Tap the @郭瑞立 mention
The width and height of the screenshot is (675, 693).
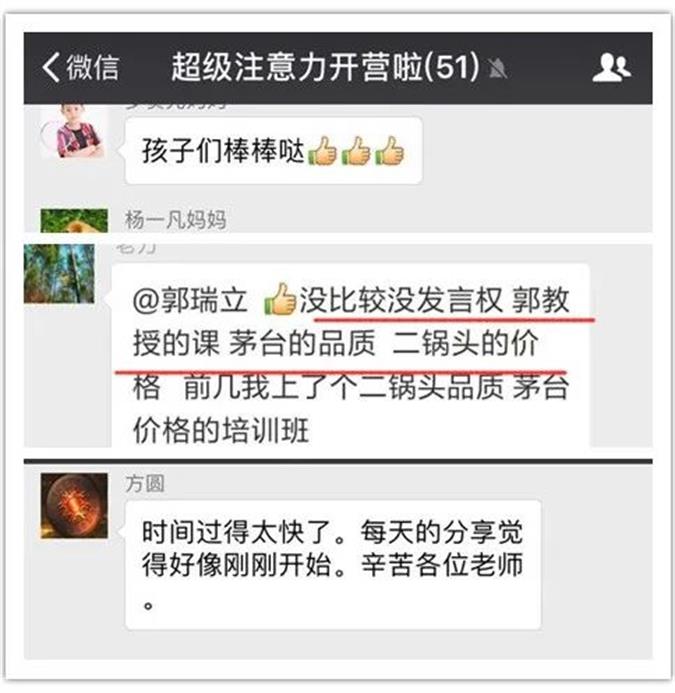click(x=189, y=301)
